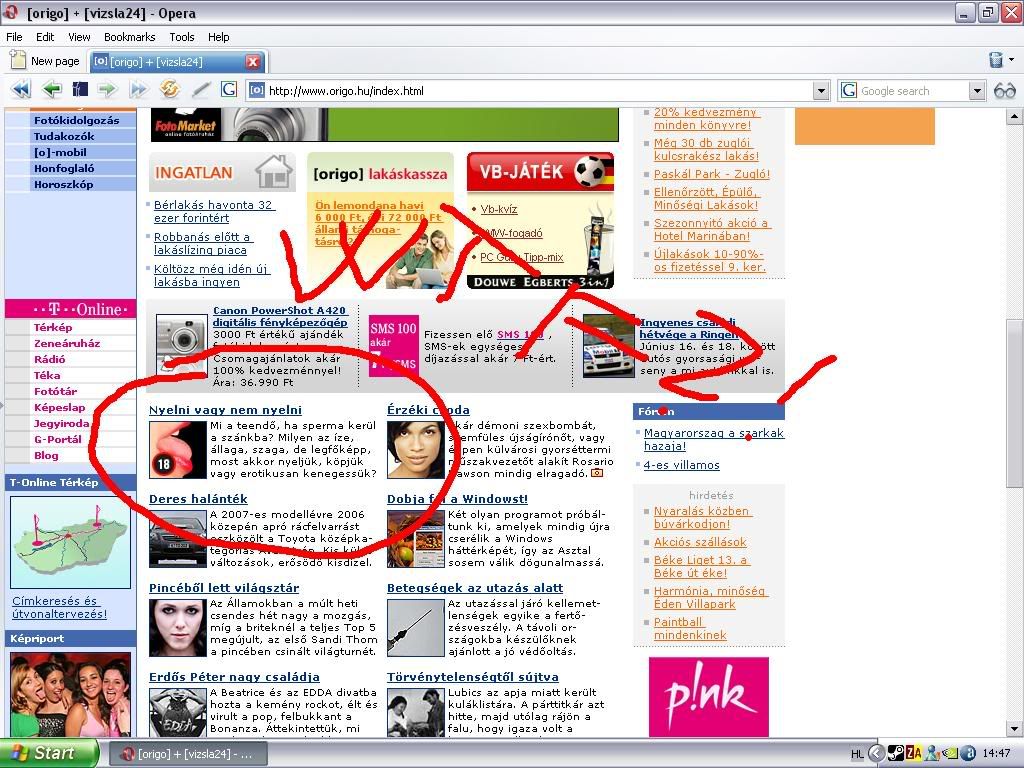Open the 'Nyelni vagy nem nyelni' article link
Screen dimensions: 1024x768
click(x=225, y=410)
